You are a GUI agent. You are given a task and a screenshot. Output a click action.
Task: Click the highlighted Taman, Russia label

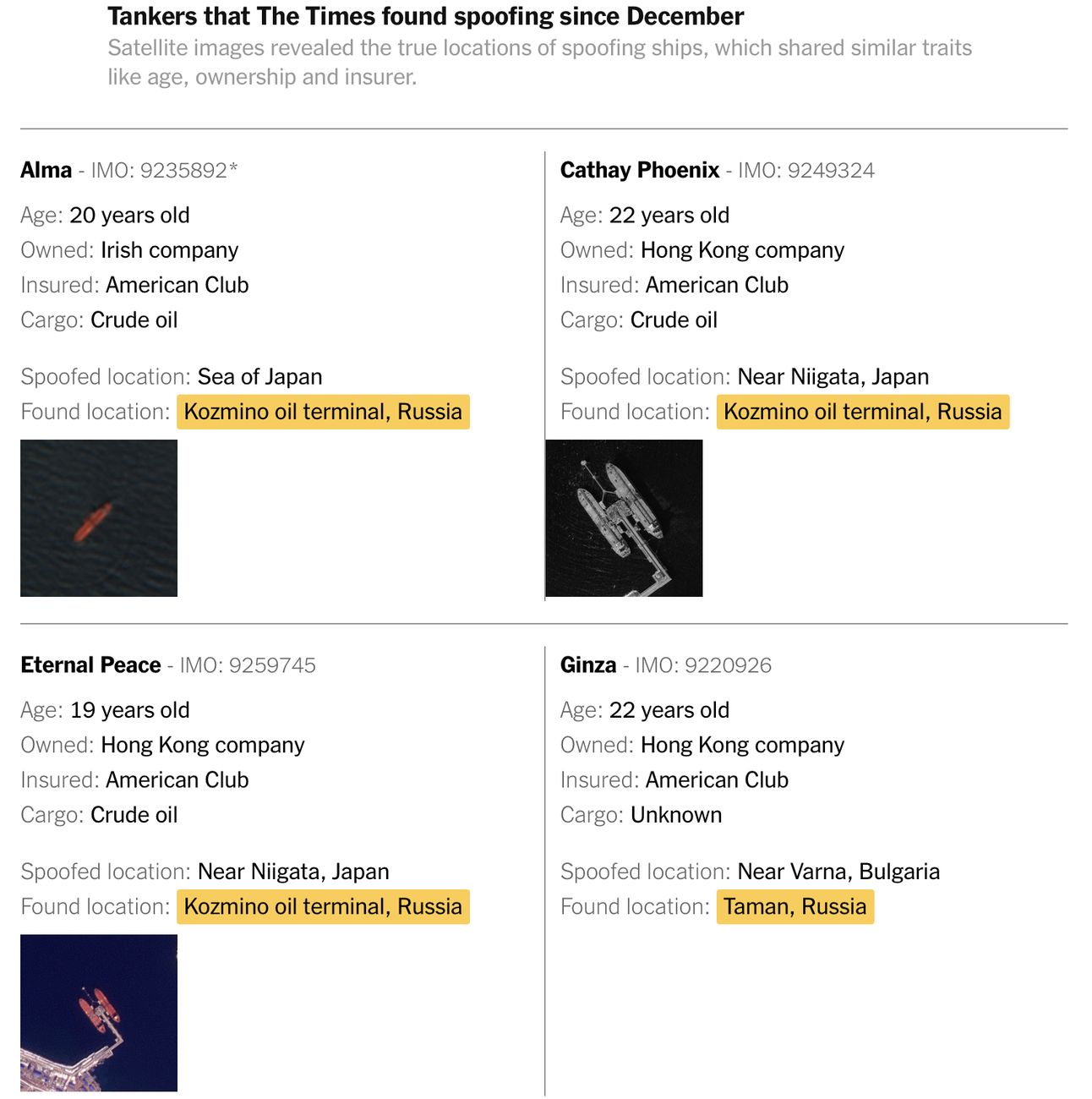point(795,906)
